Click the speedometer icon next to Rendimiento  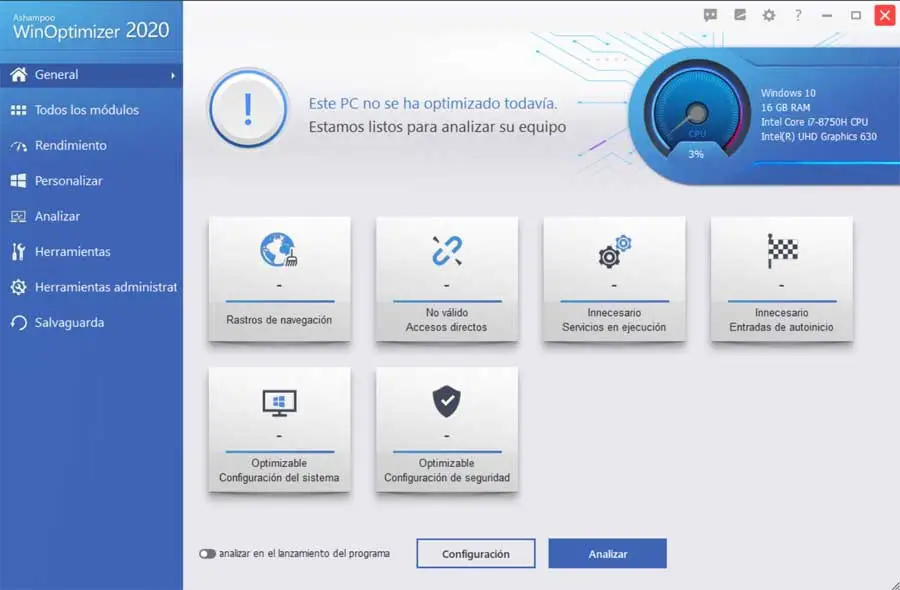(x=18, y=146)
